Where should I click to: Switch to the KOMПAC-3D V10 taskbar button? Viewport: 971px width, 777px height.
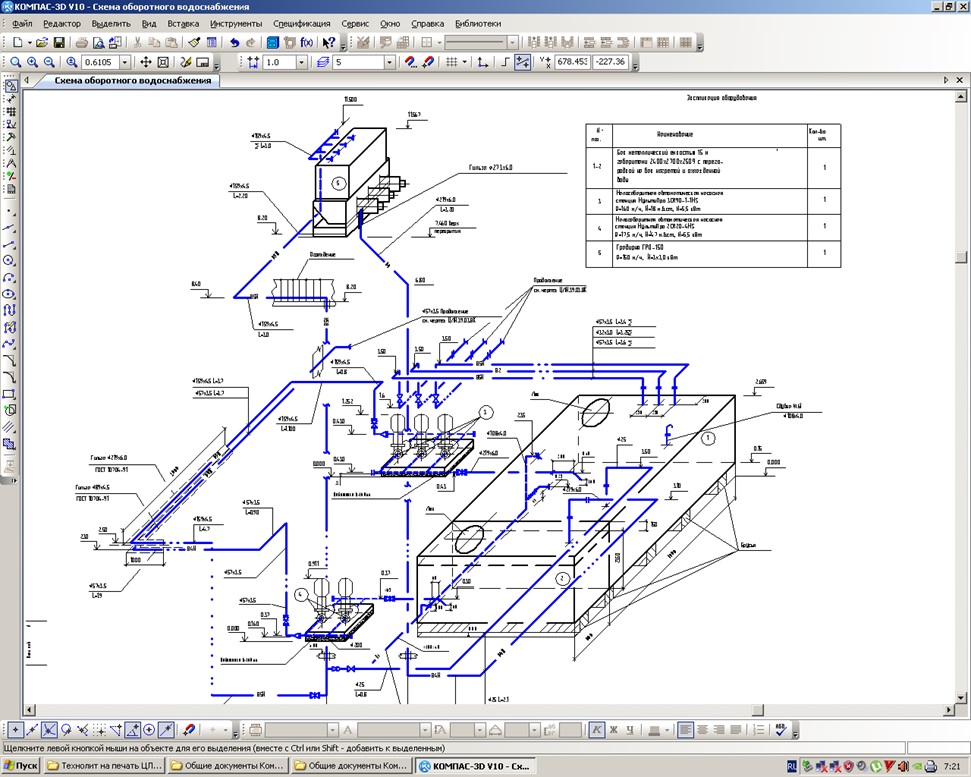pos(475,766)
